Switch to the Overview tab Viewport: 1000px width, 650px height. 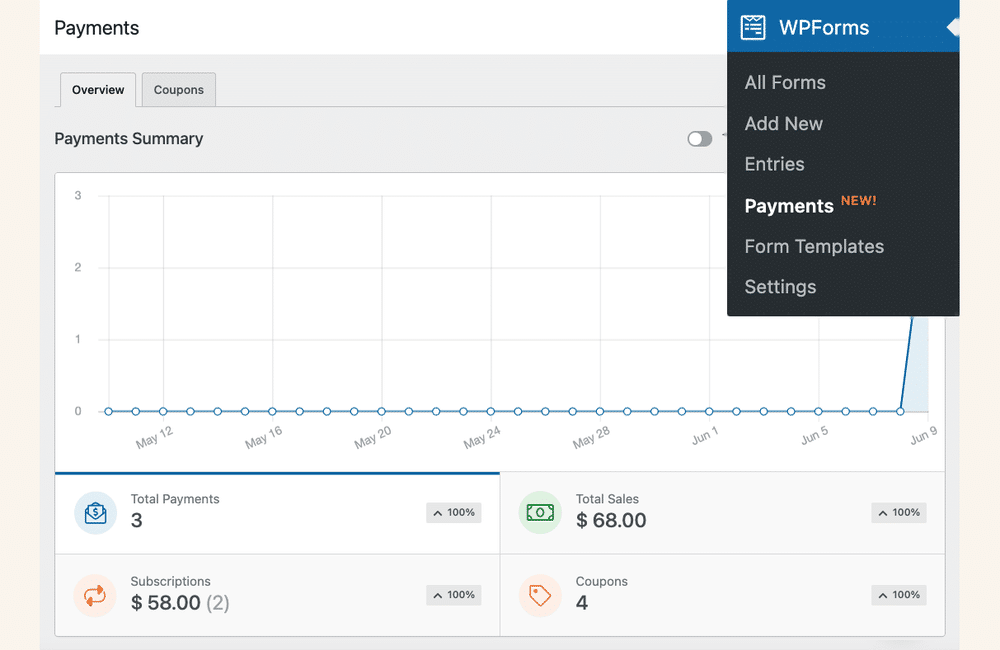(x=98, y=89)
